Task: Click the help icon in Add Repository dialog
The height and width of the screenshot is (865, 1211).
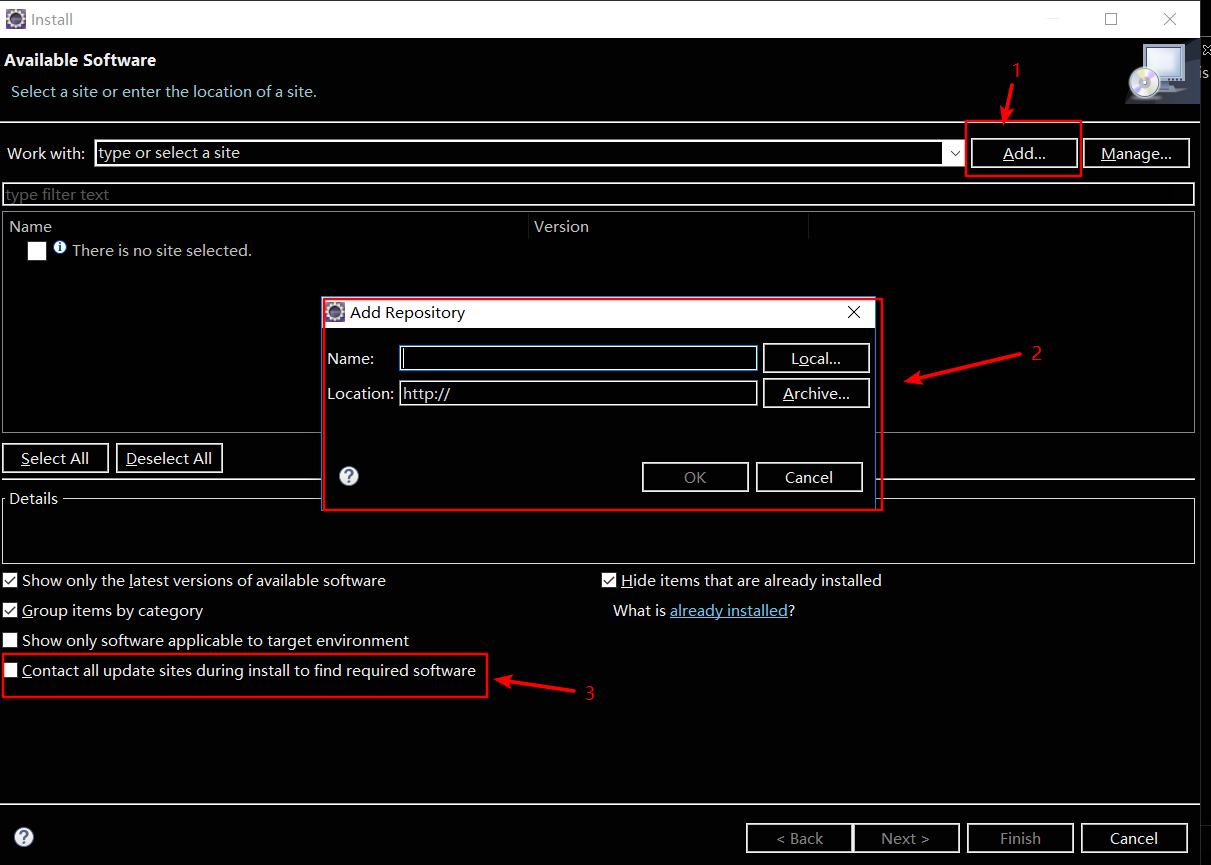Action: 349,476
